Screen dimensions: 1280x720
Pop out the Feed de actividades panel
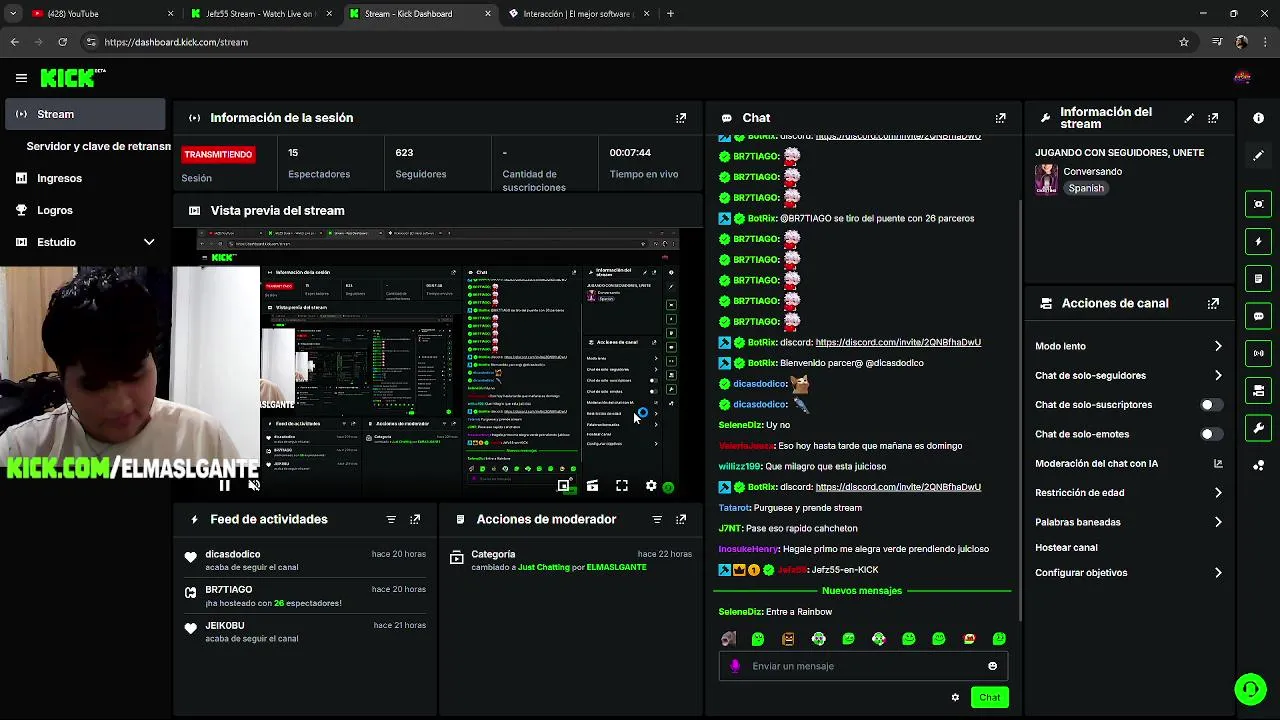[x=415, y=519]
